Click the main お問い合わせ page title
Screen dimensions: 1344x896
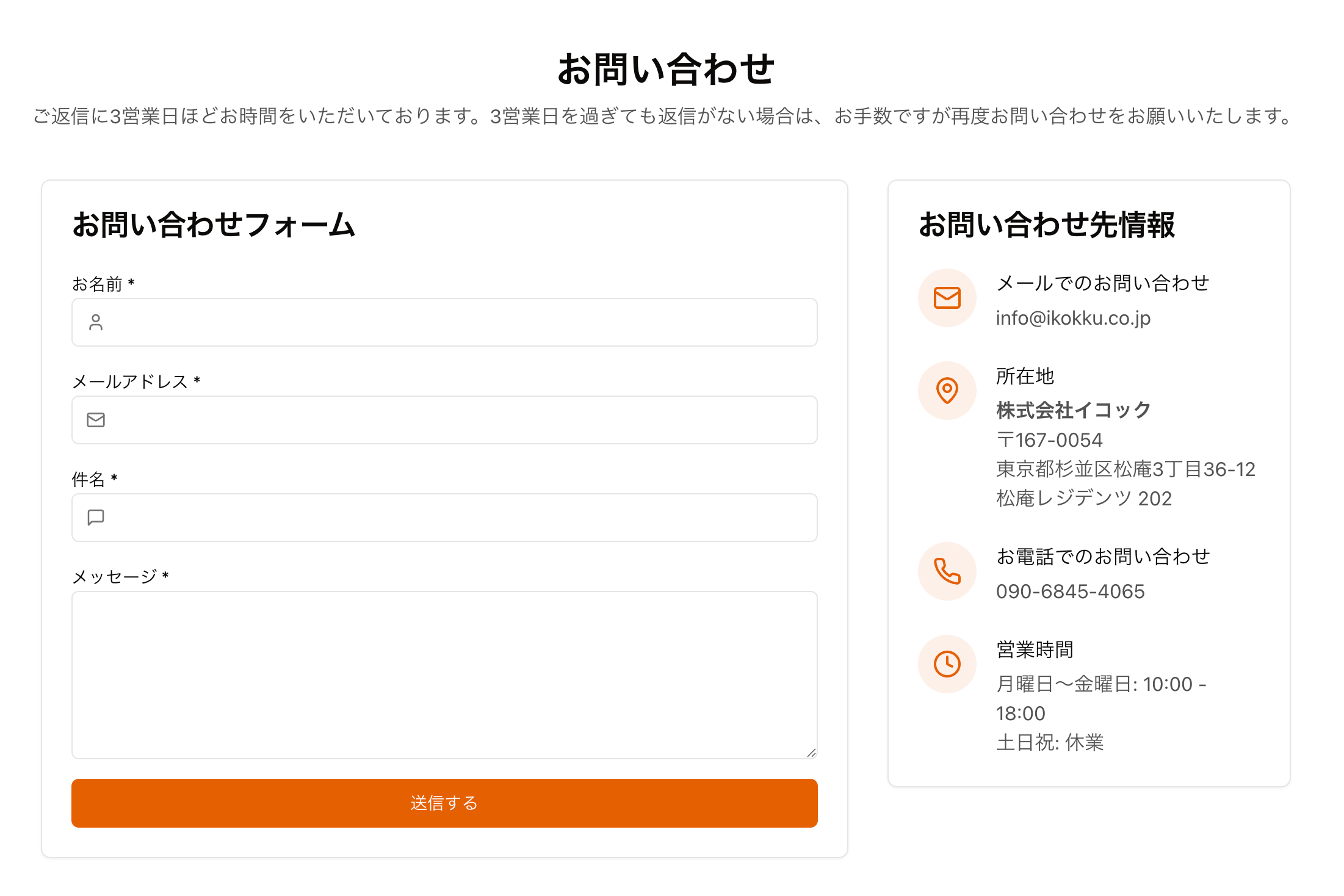(x=666, y=68)
